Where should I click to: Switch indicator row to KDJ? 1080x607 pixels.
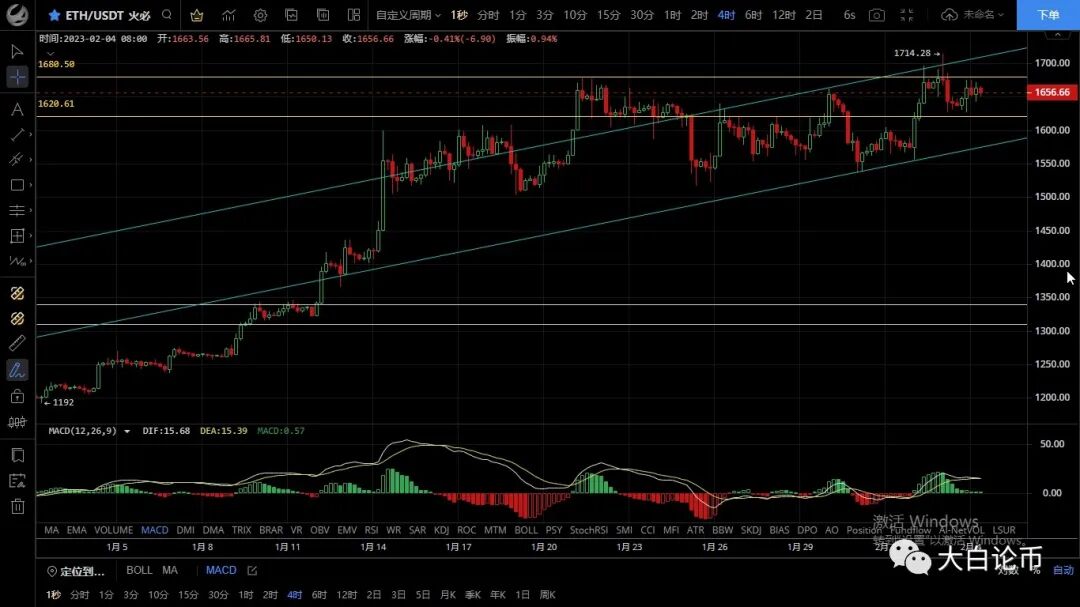[442, 530]
